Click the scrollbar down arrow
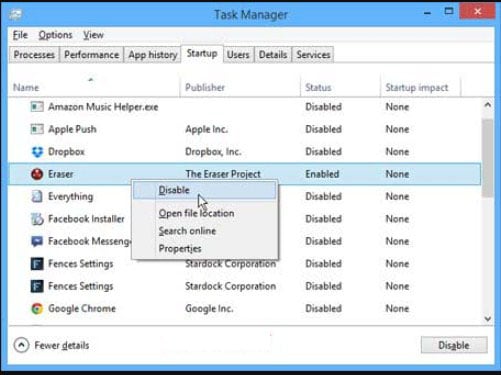Image resolution: width=501 pixels, height=375 pixels. tap(488, 319)
